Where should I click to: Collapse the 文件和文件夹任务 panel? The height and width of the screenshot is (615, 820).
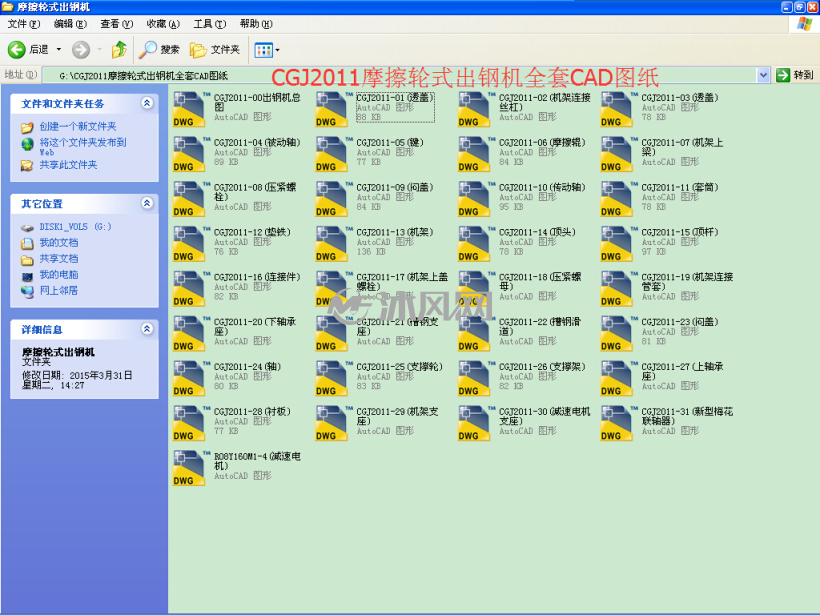point(147,103)
